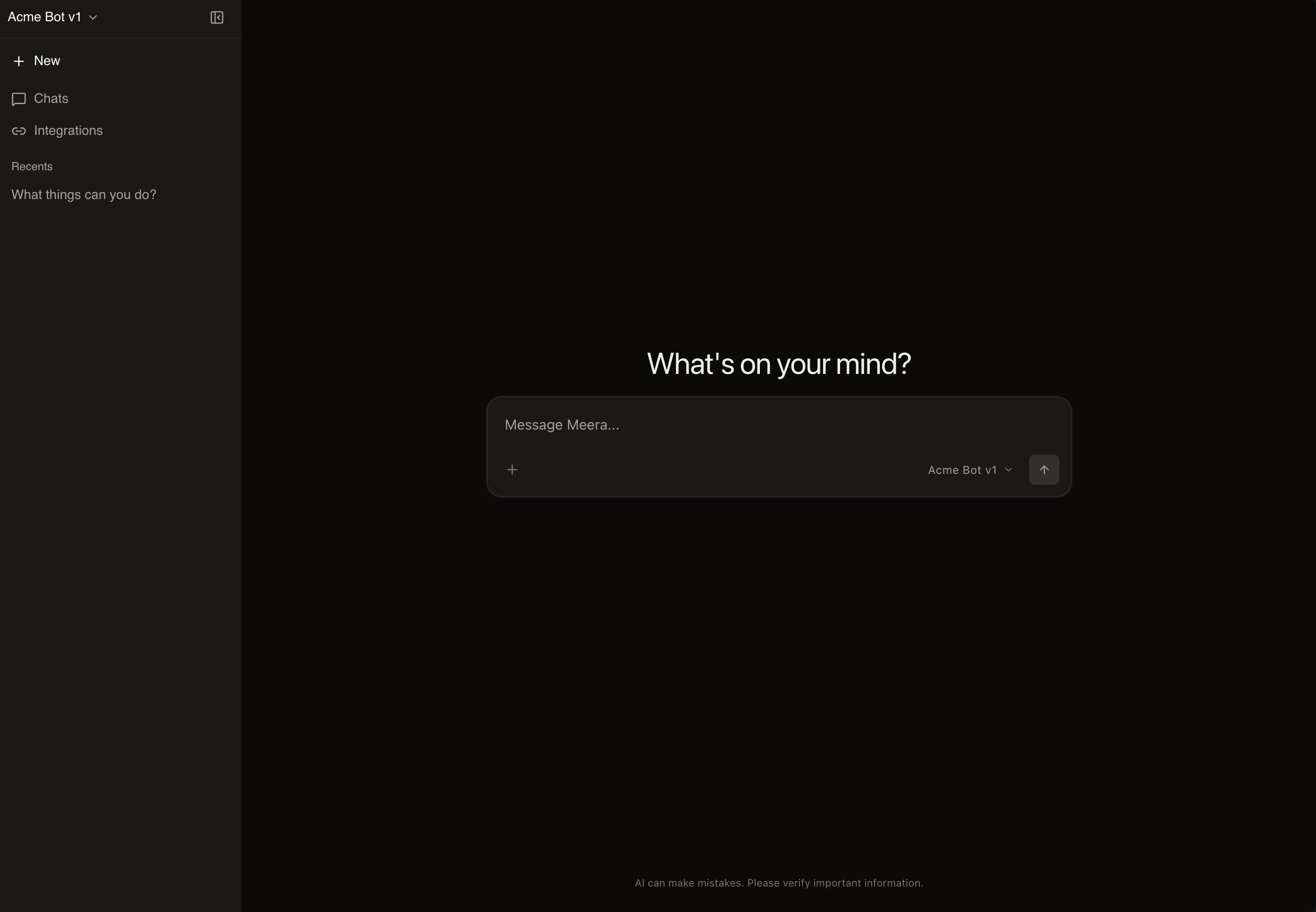Click the "Acme Bot v1" text in composer

click(962, 470)
